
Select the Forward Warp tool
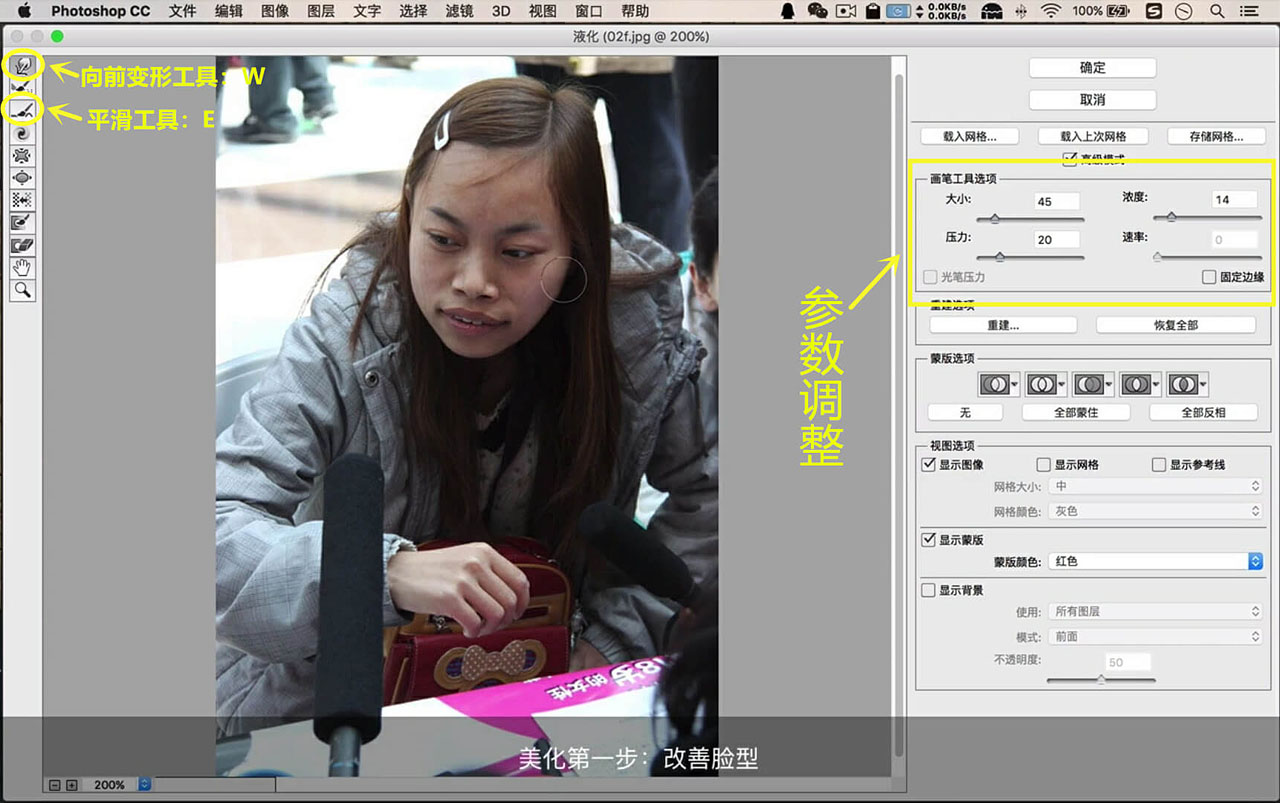coord(22,66)
